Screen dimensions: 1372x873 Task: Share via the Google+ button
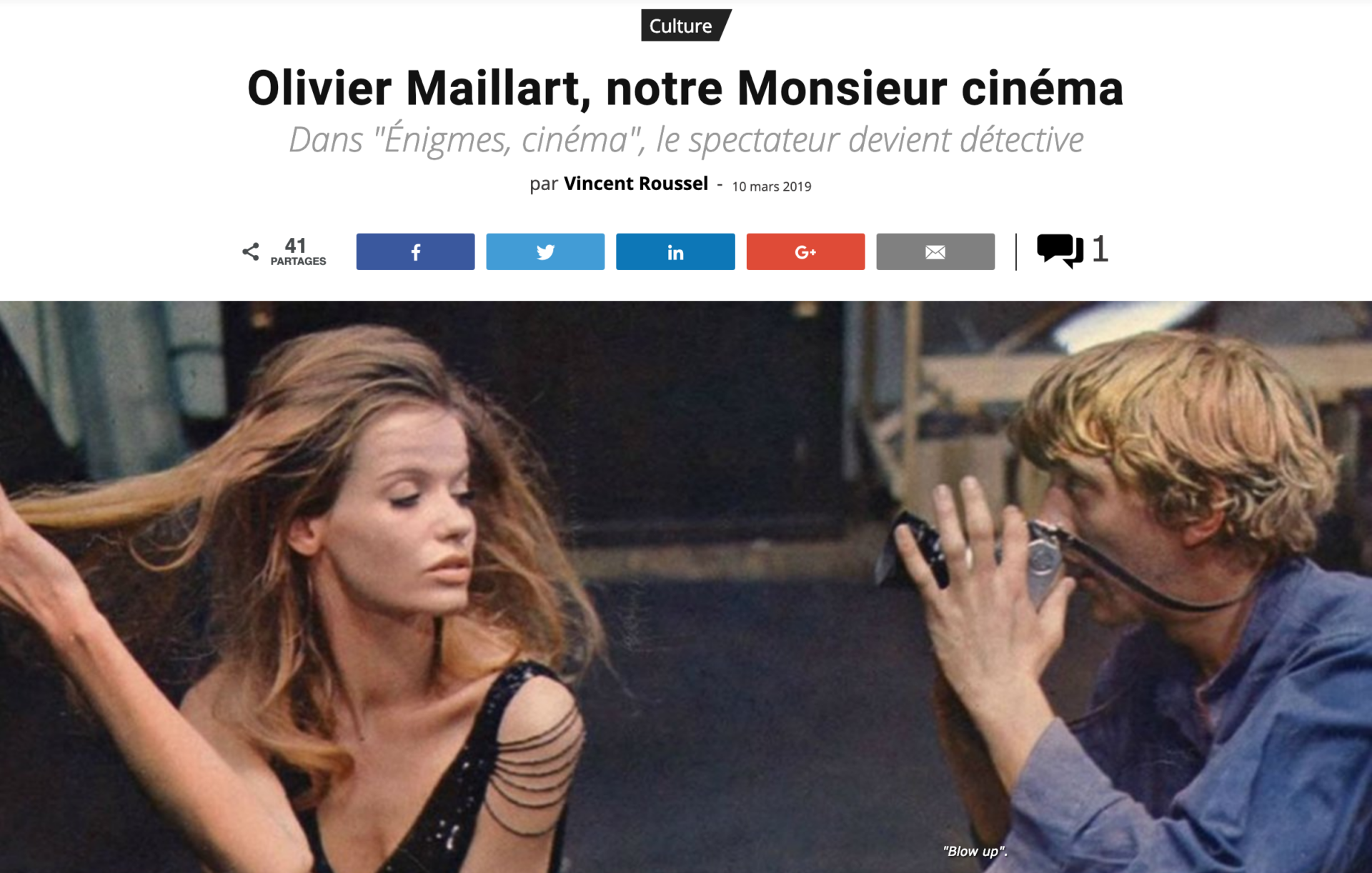point(805,251)
